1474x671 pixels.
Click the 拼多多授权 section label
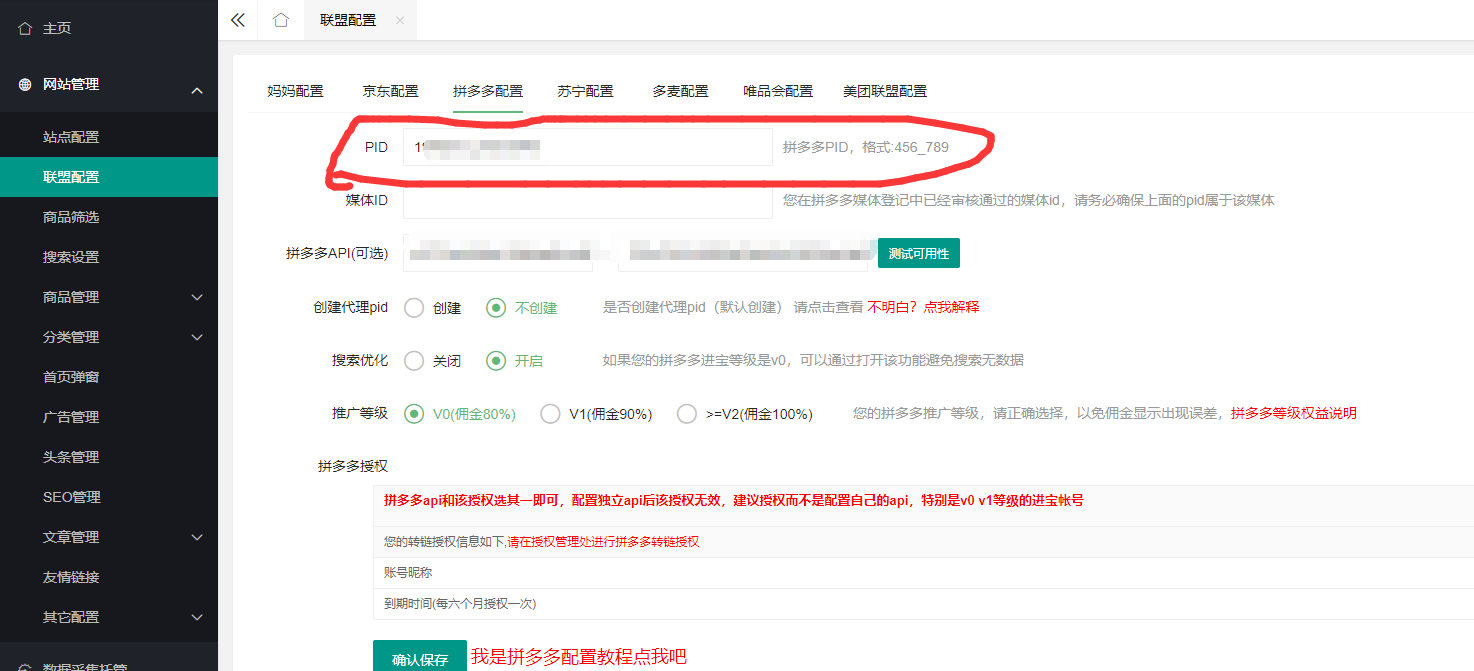tap(352, 466)
